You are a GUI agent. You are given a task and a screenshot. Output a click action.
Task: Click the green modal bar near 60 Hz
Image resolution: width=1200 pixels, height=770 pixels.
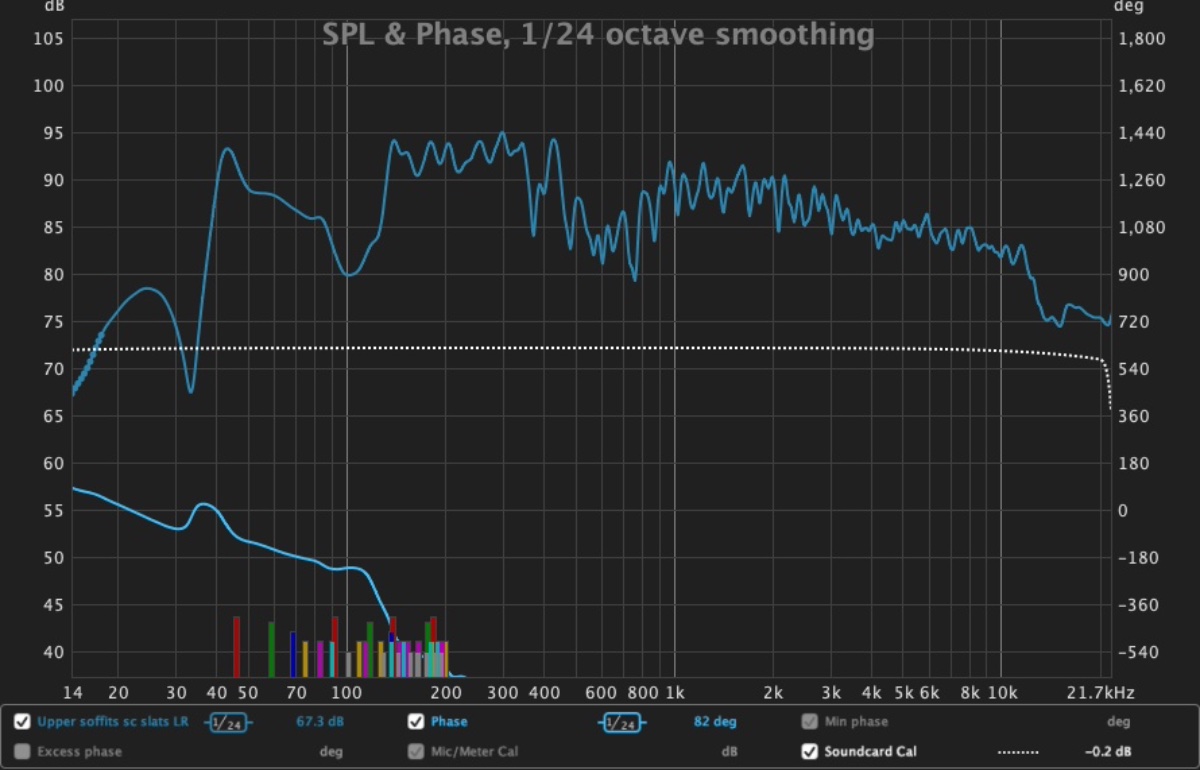[x=271, y=649]
